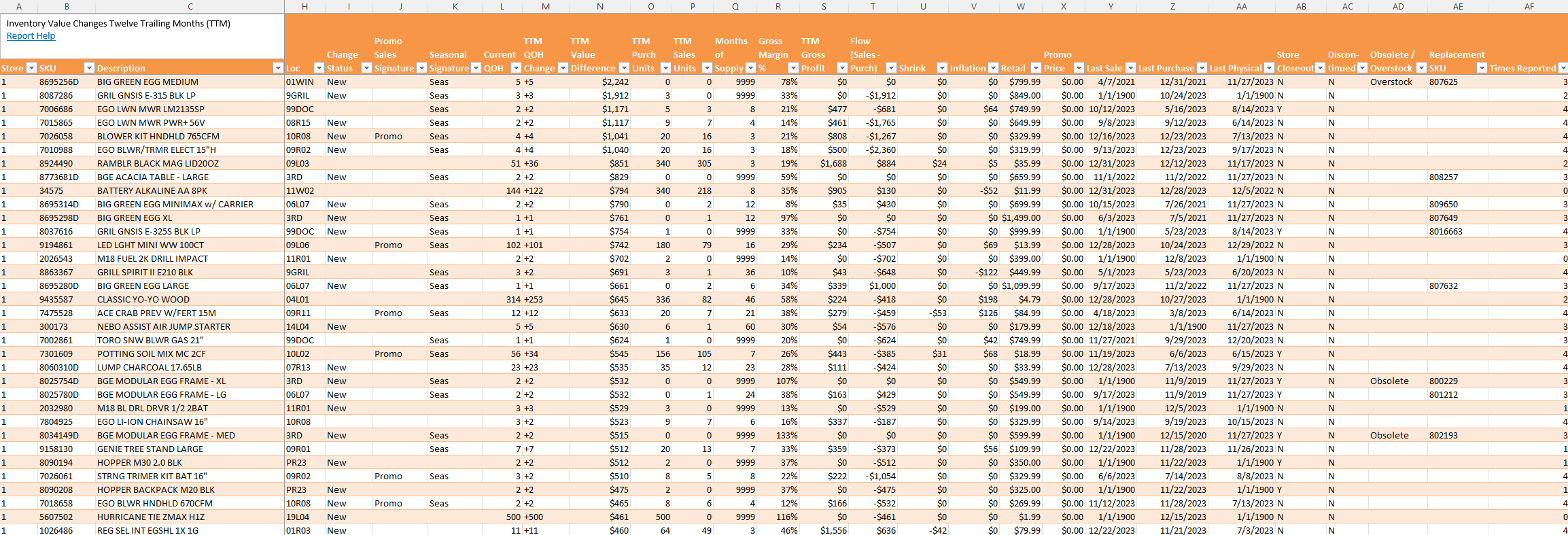
Task: Select the 'Overstock' cell for SKU 8695256D
Action: coord(1397,82)
